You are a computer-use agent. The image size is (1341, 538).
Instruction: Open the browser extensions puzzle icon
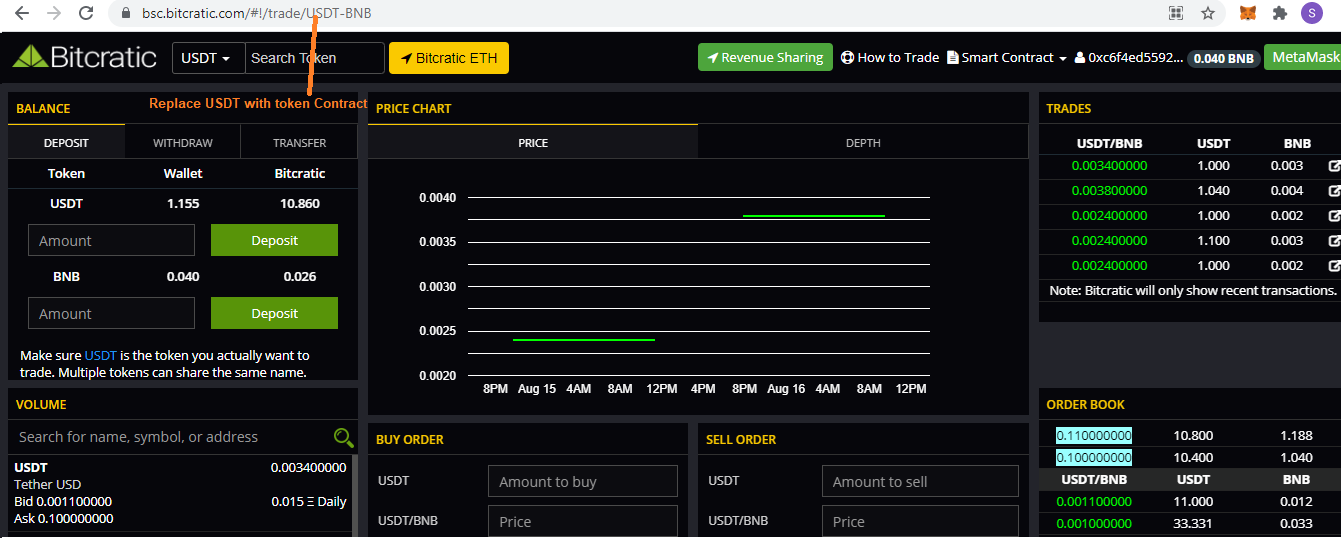(x=1279, y=14)
